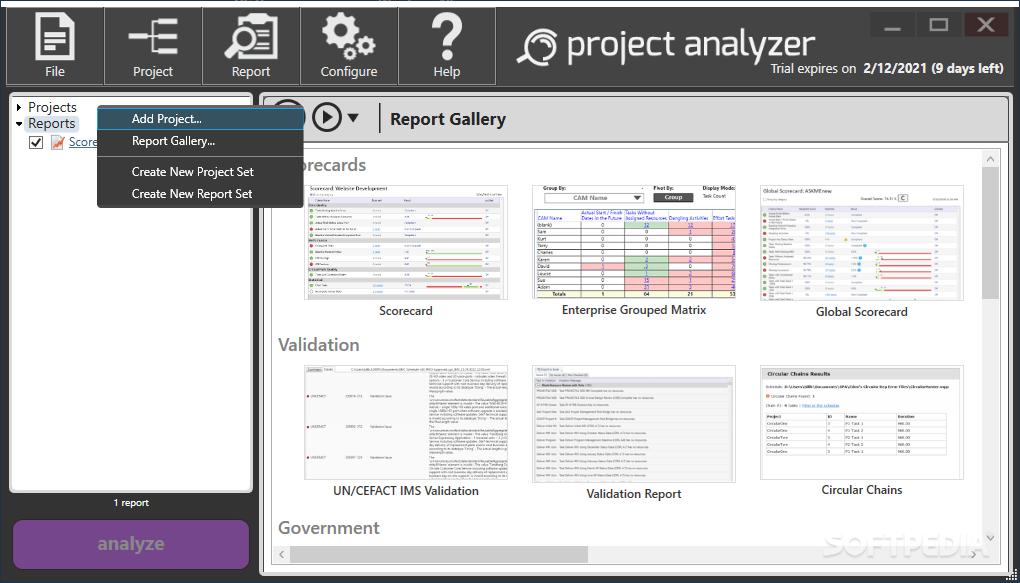Open the Enterprise Grouped Matrix thumbnail
Image resolution: width=1020 pixels, height=583 pixels.
pyautogui.click(x=634, y=242)
